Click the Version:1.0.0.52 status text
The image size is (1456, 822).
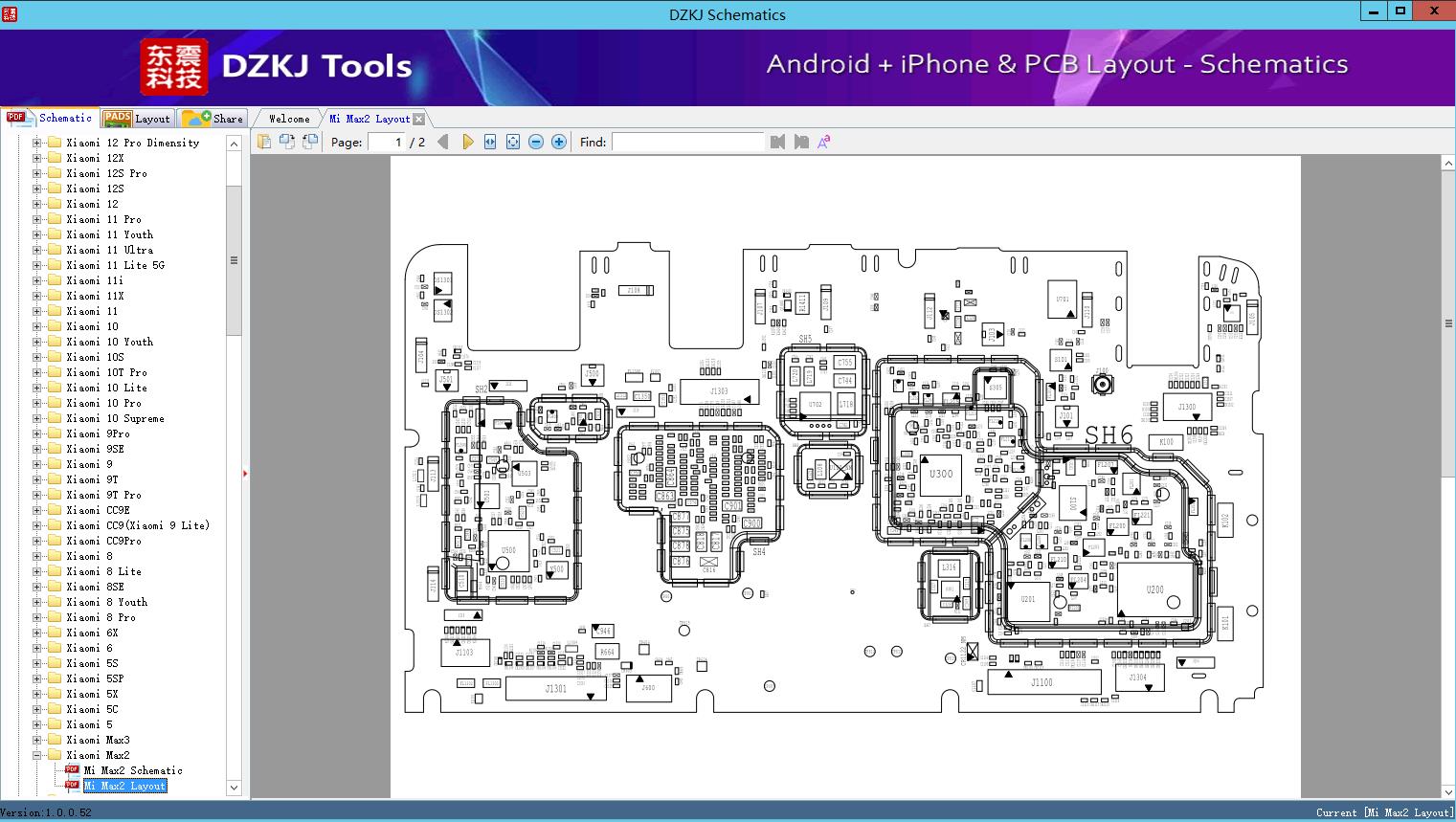(x=46, y=812)
